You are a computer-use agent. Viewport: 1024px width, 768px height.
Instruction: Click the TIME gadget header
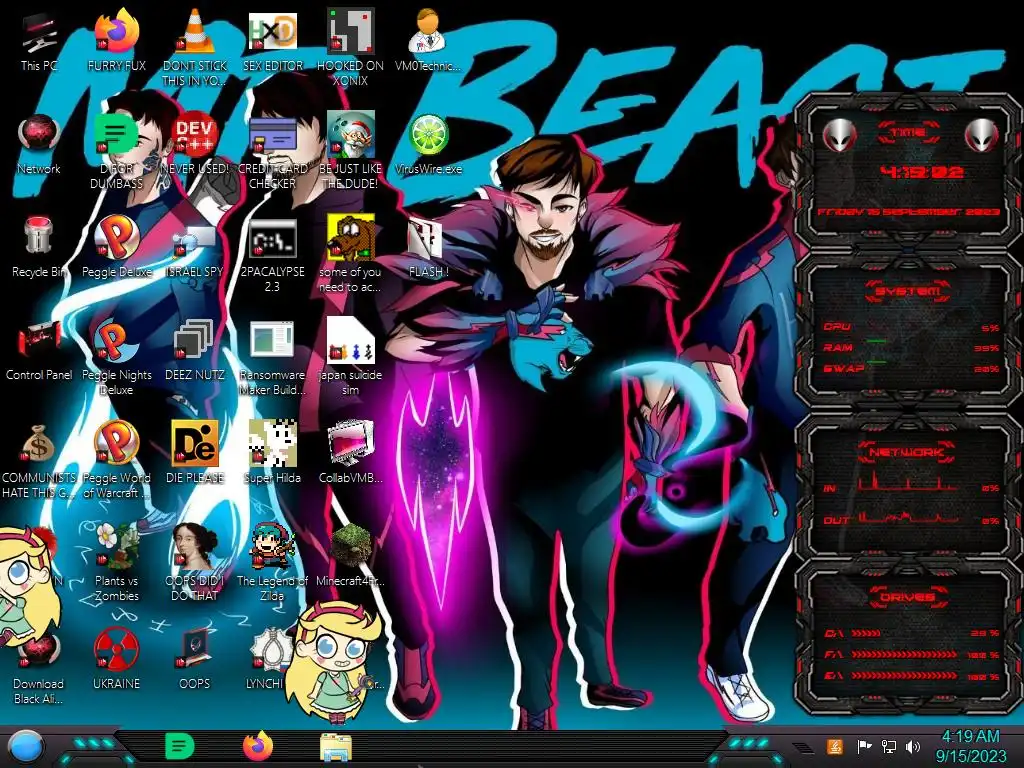(x=908, y=133)
